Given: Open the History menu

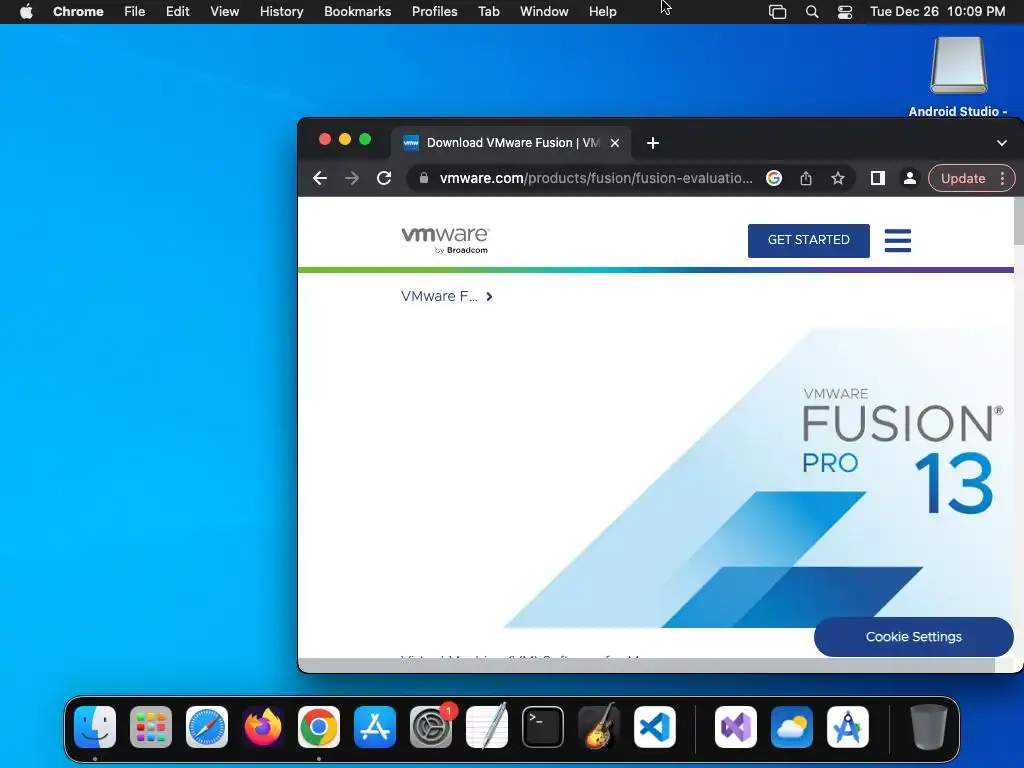Looking at the screenshot, I should (x=281, y=11).
